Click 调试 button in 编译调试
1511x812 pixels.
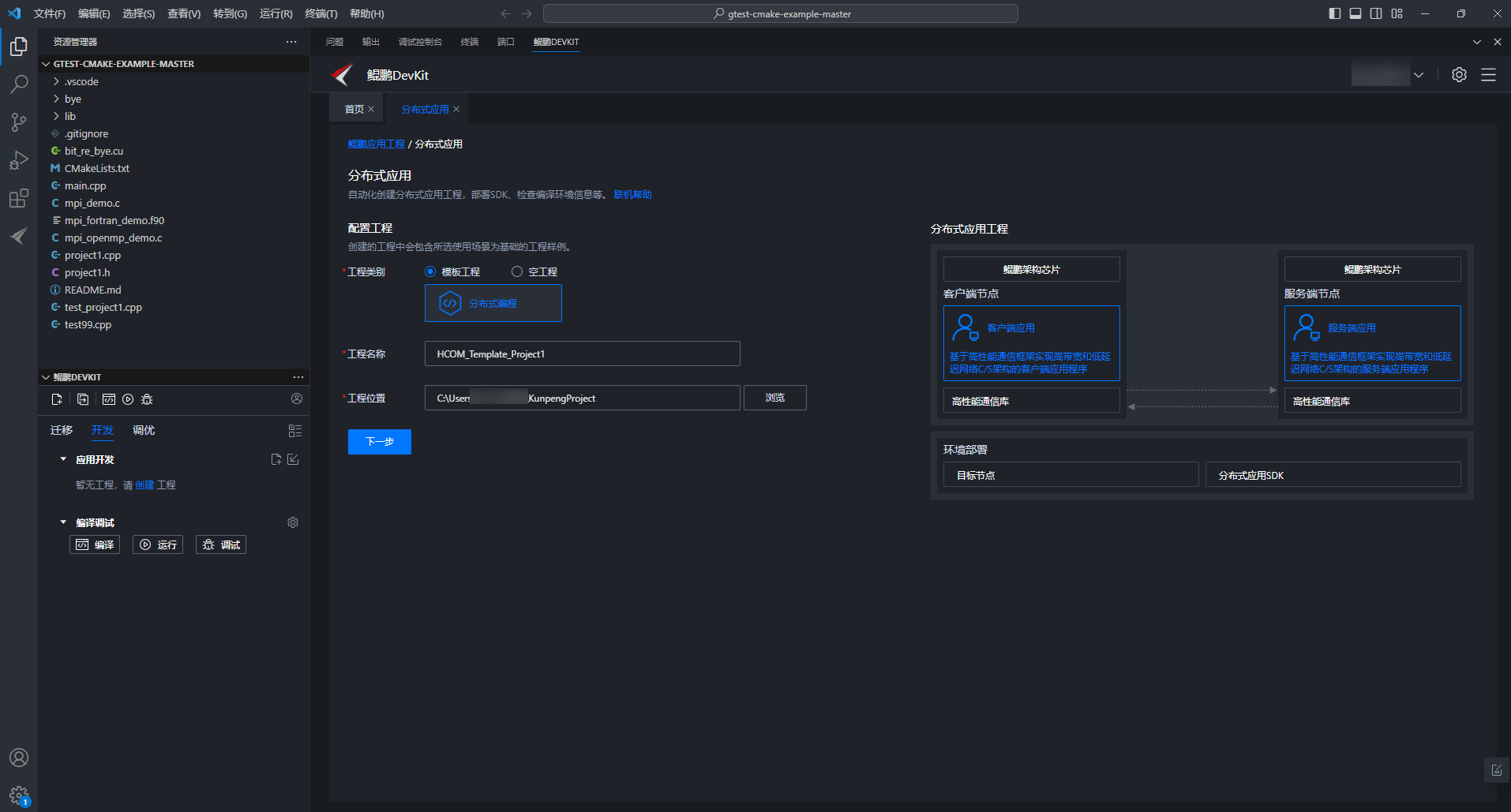tap(221, 544)
